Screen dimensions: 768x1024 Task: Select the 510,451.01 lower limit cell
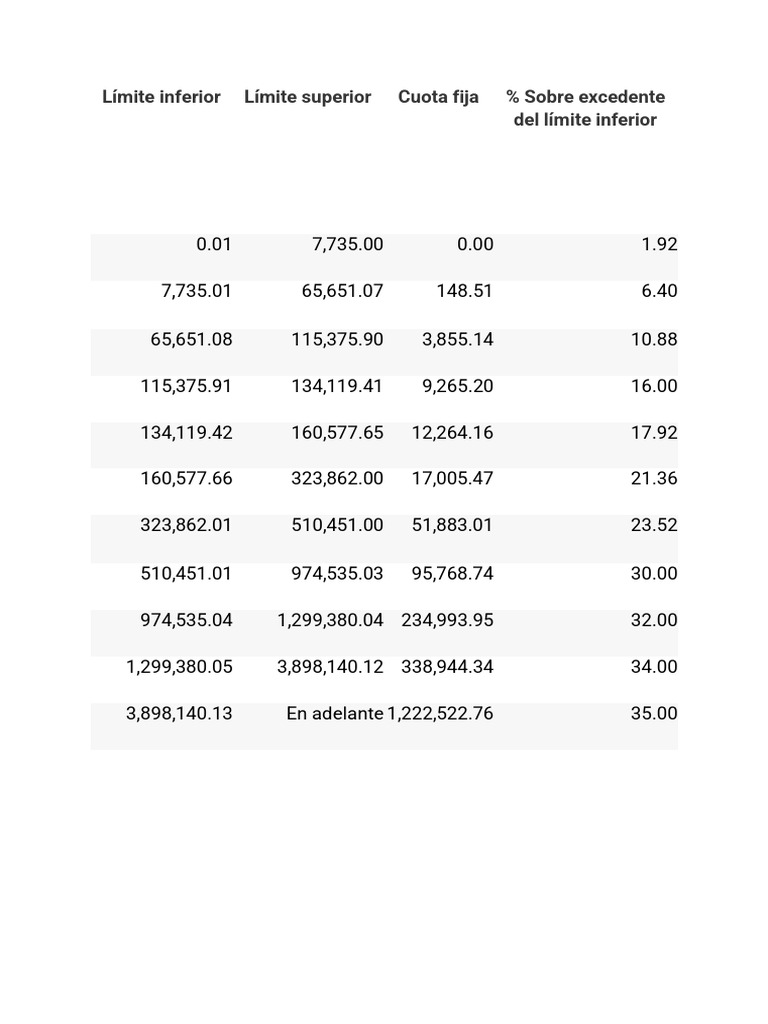[x=186, y=573]
